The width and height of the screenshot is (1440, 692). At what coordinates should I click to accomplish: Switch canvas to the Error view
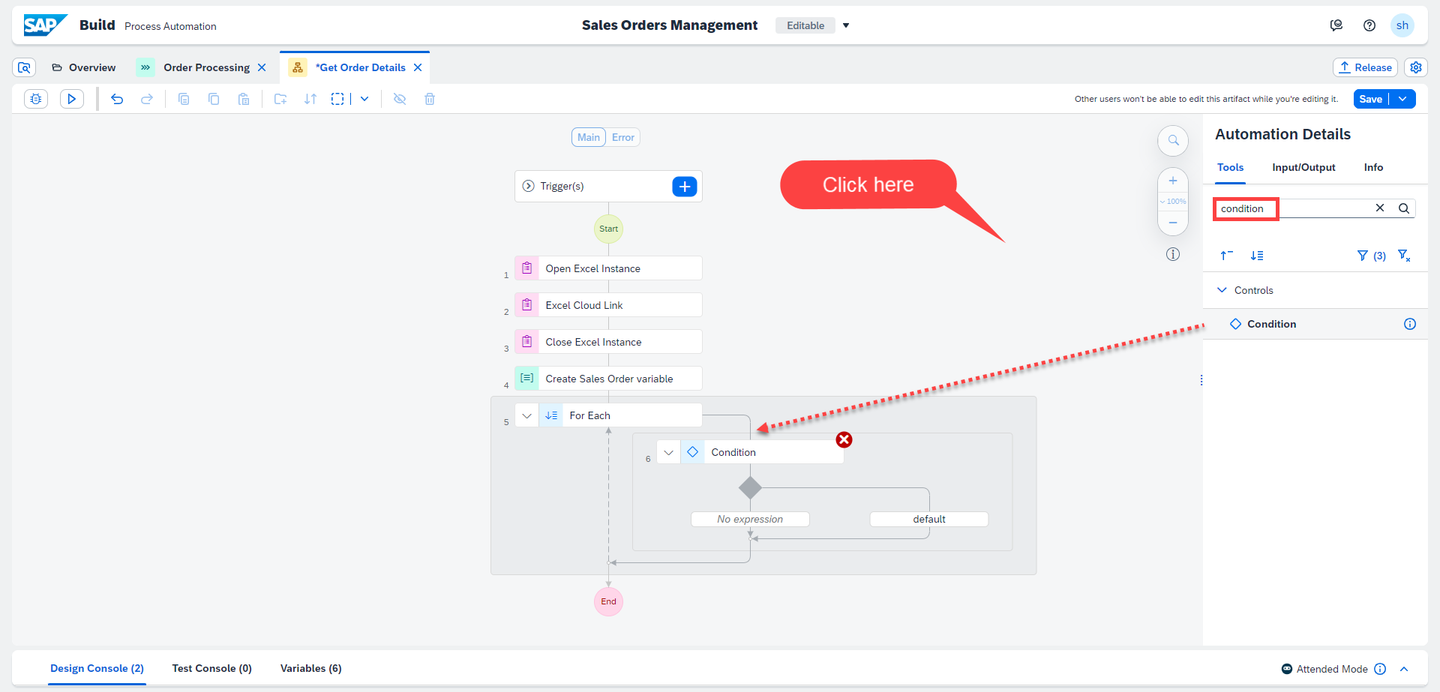pyautogui.click(x=623, y=137)
